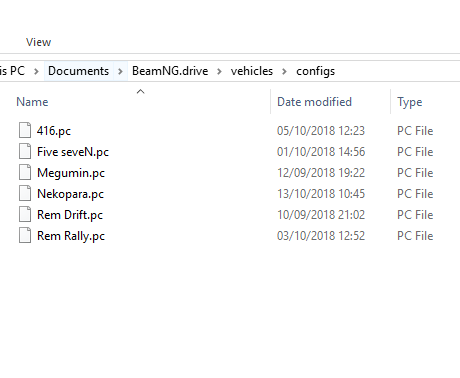Select the Five seveN.pc file icon
The height and width of the screenshot is (378, 460).
point(25,151)
